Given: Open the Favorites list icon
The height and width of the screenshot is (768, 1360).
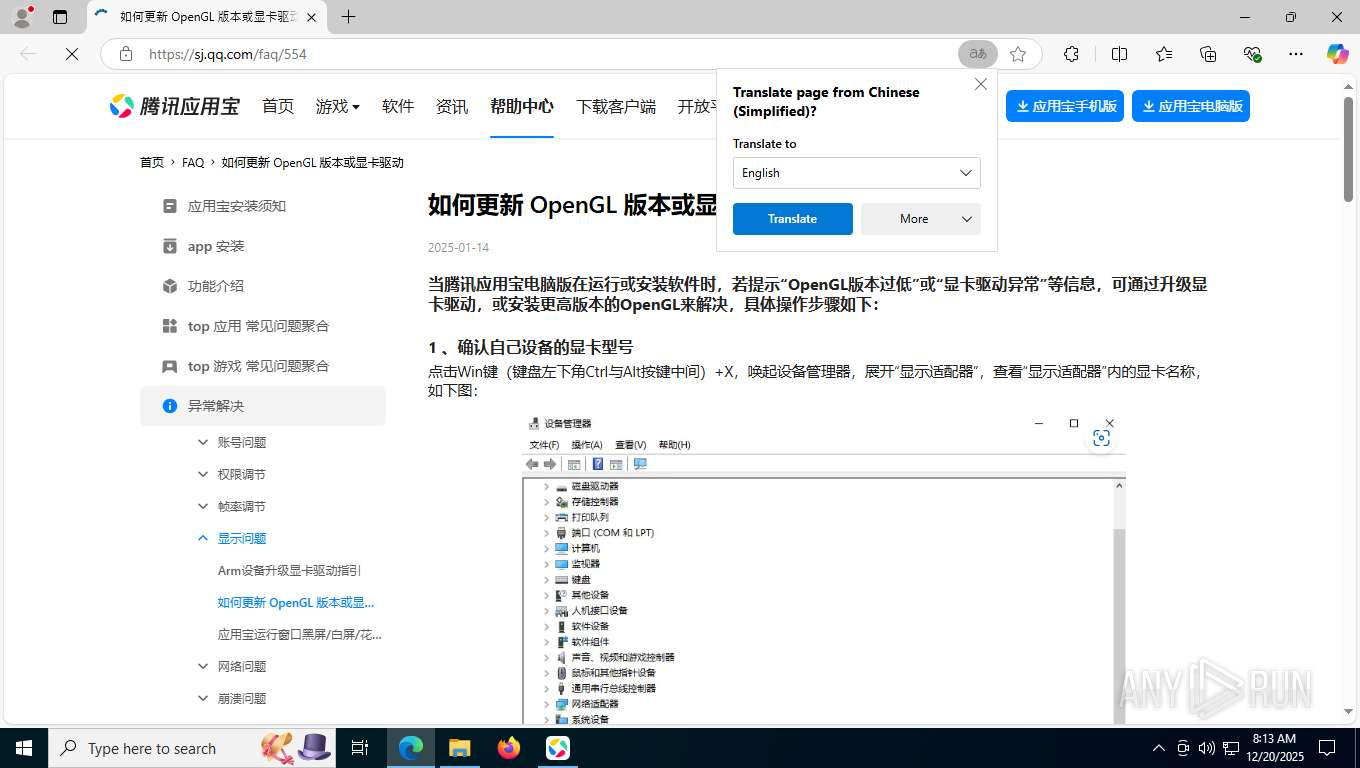Looking at the screenshot, I should click(x=1164, y=54).
